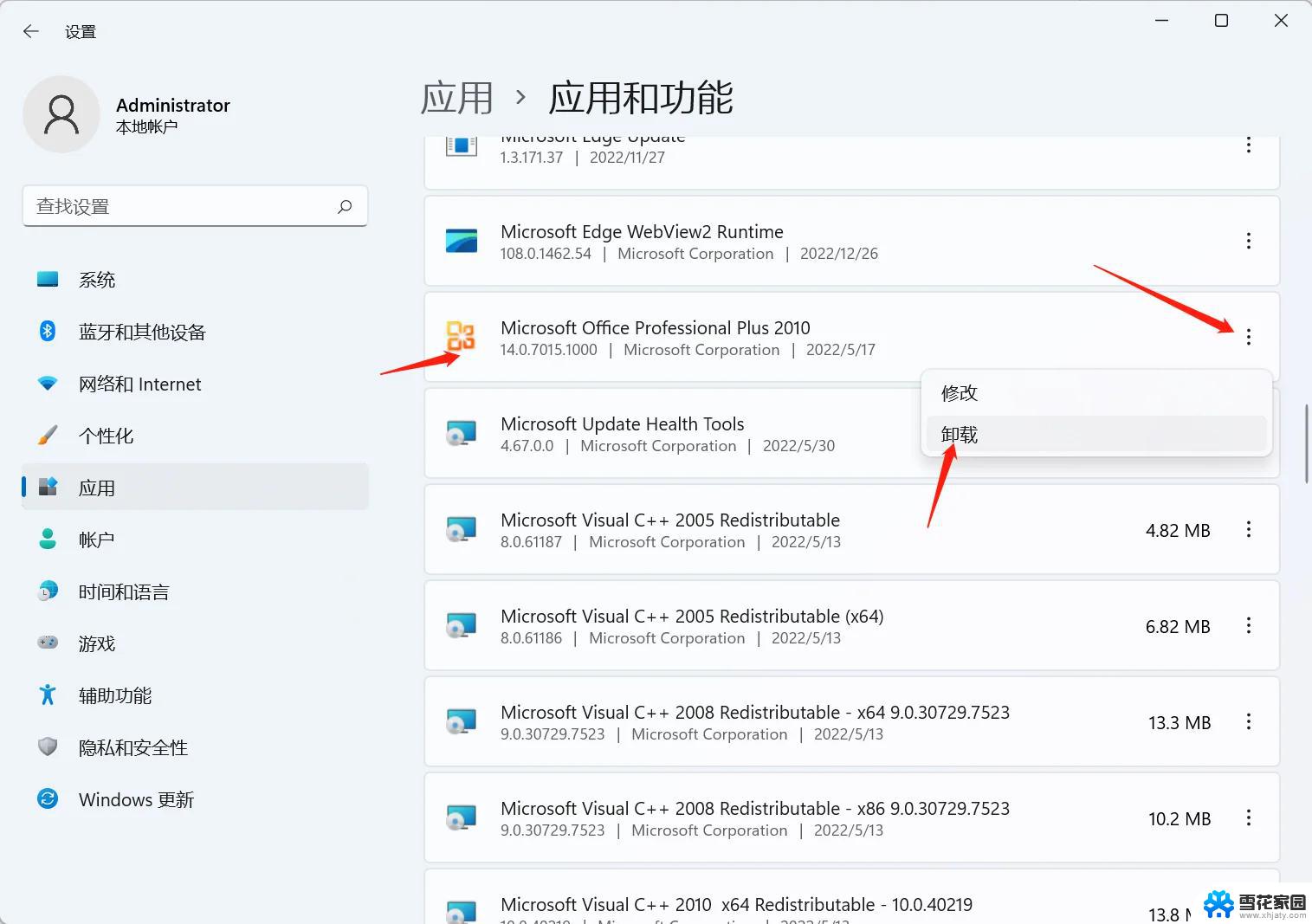Select Microsoft Update Health Tools entry name
Image resolution: width=1312 pixels, height=924 pixels.
pyautogui.click(x=622, y=424)
